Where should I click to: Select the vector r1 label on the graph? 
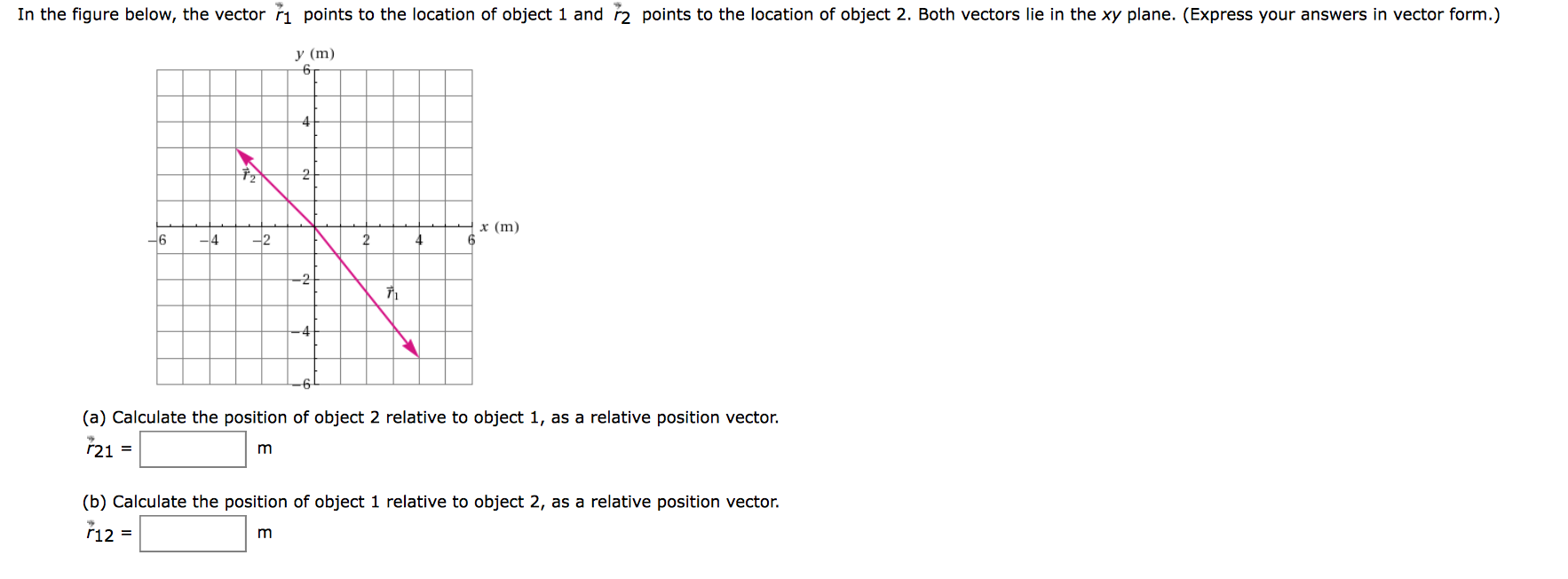click(x=391, y=292)
